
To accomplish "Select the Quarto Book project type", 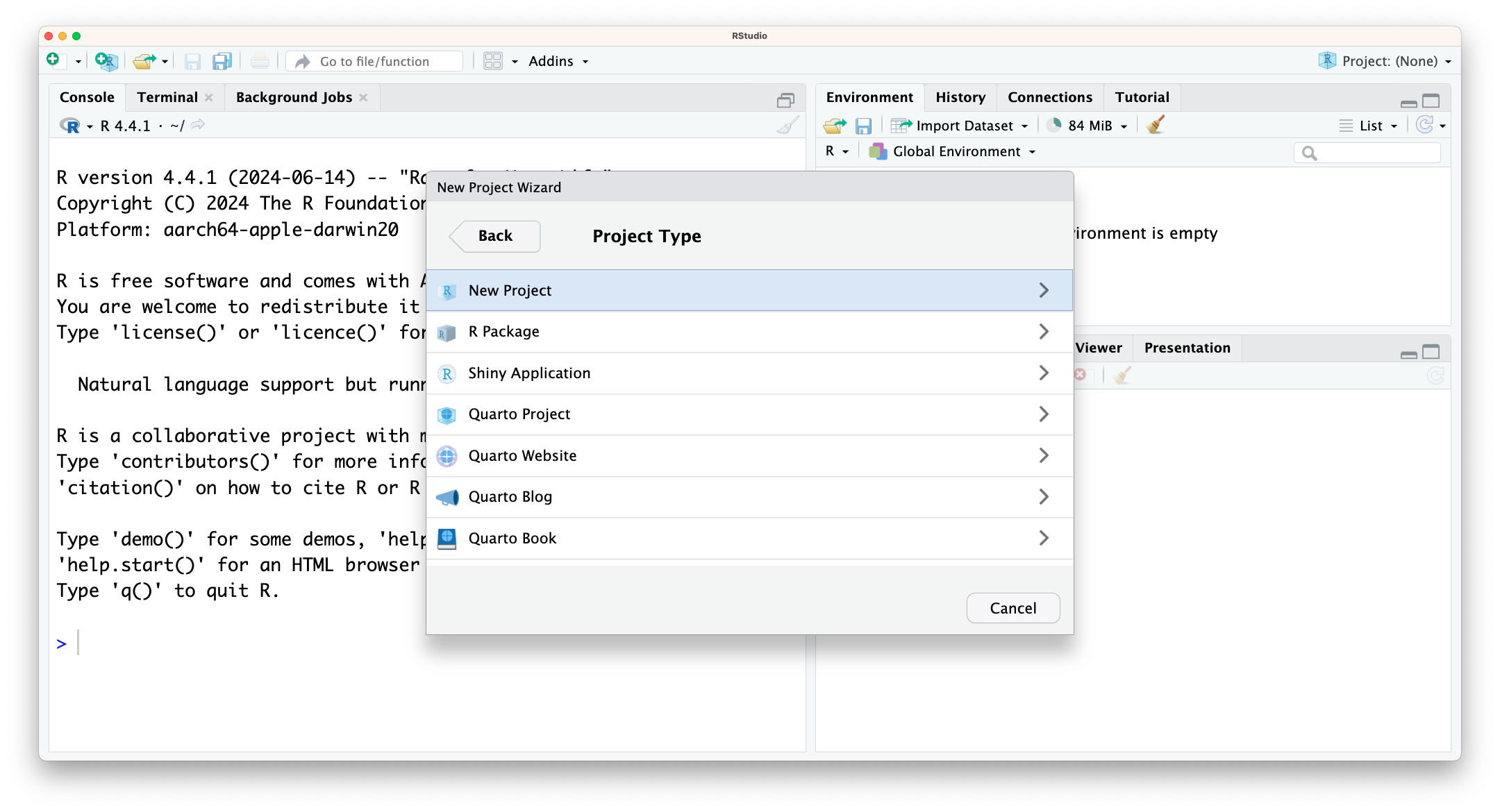I will tap(750, 539).
